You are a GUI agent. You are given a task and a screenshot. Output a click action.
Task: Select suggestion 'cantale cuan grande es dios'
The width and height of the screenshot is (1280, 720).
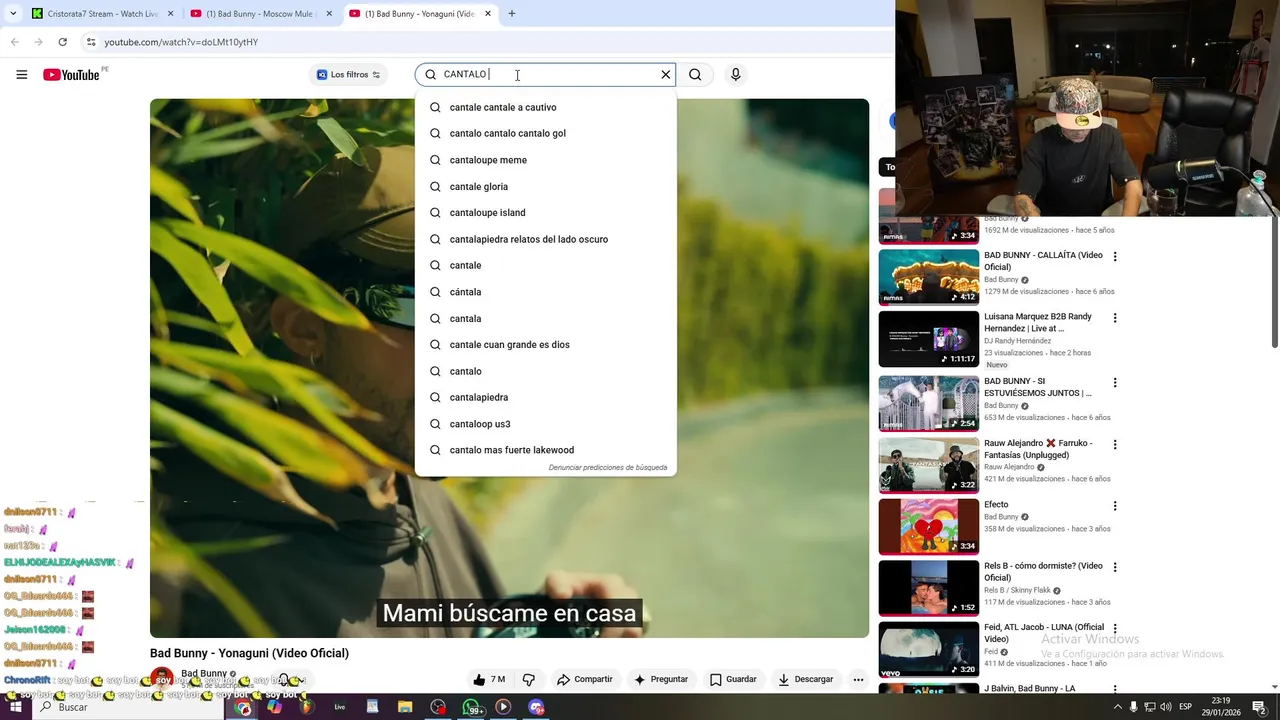tap(546, 344)
